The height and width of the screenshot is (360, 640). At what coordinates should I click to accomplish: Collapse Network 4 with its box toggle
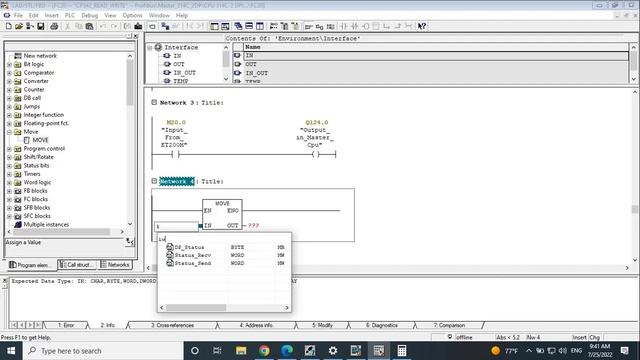tap(154, 180)
